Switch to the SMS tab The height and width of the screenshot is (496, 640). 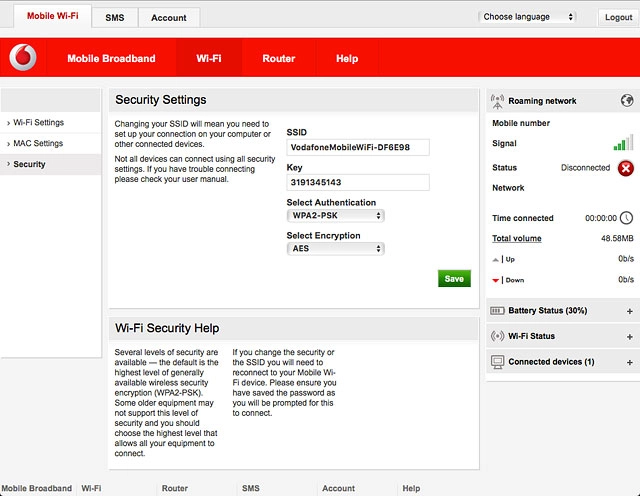tap(114, 18)
